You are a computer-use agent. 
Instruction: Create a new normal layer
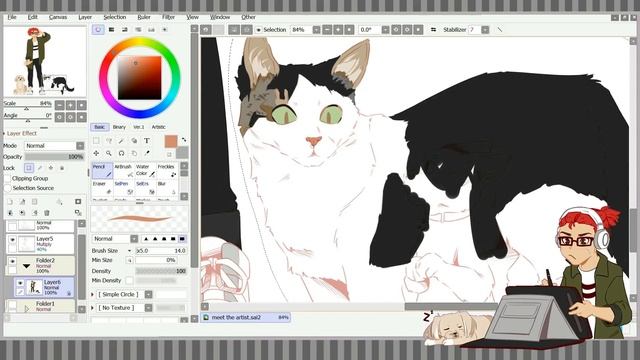11,202
